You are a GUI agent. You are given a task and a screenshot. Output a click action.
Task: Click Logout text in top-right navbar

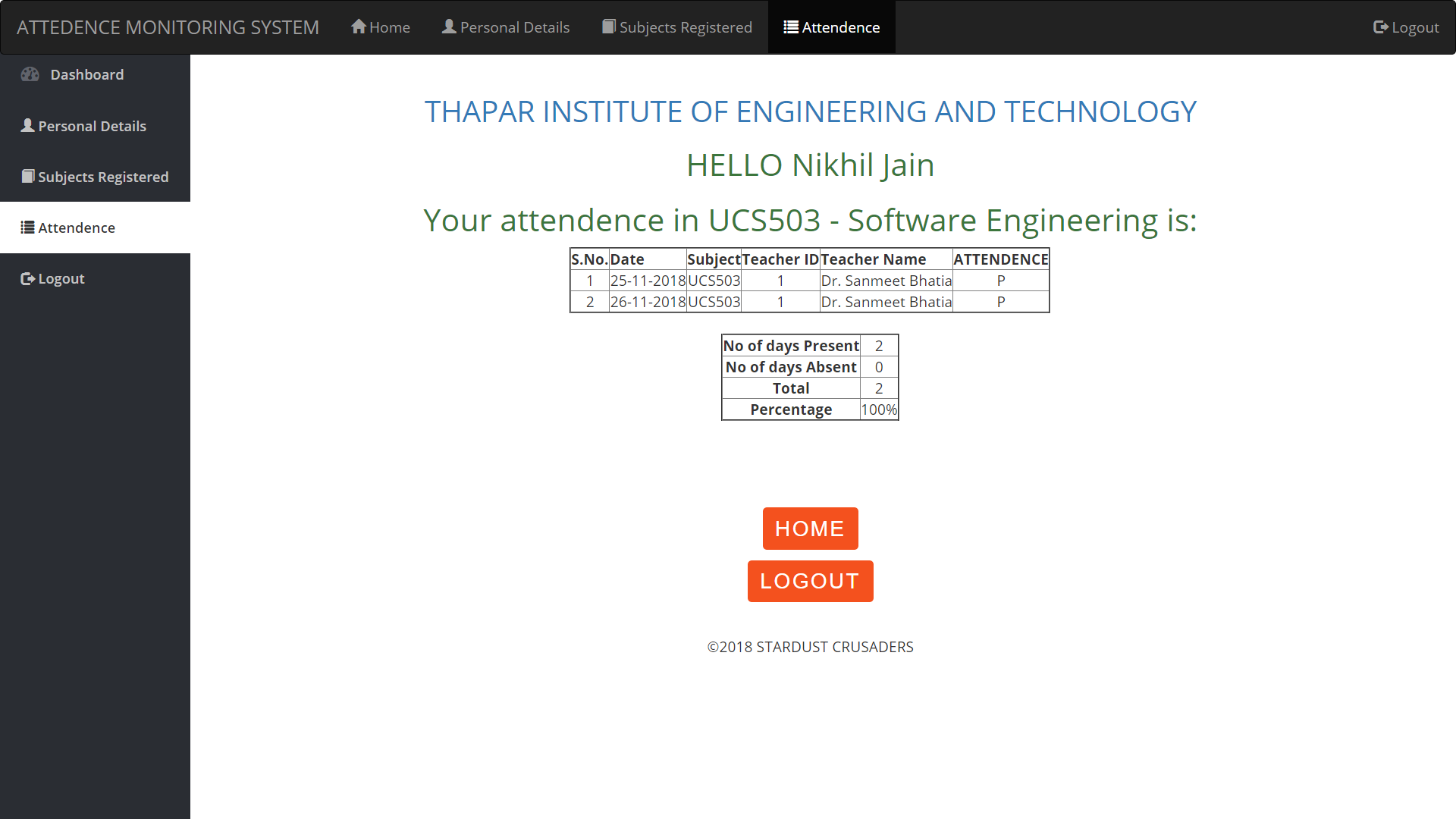click(x=1415, y=27)
